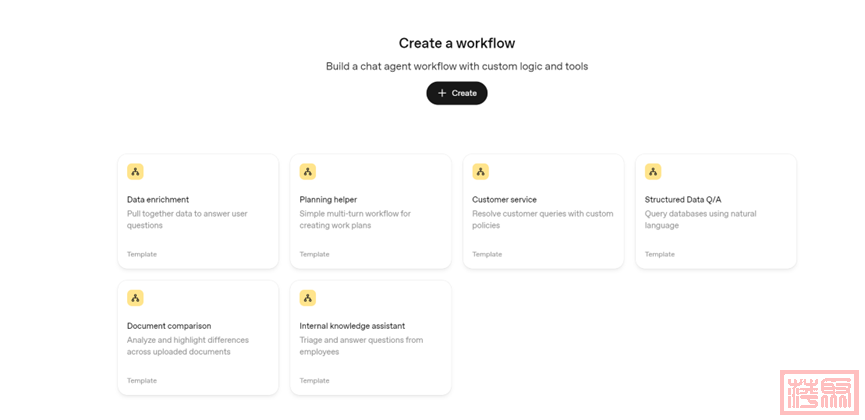This screenshot has width=865, height=420.
Task: Open the Structured Data Q/A title
Action: click(683, 199)
